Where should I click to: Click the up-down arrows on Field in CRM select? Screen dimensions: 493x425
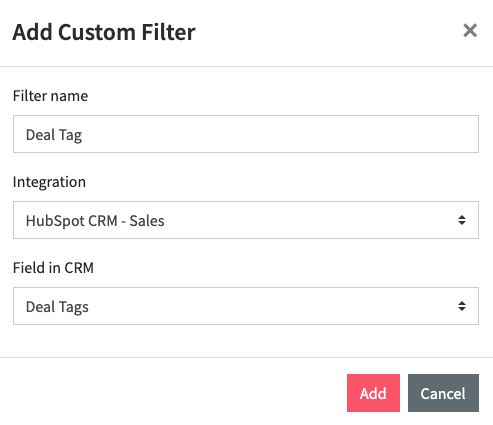462,306
